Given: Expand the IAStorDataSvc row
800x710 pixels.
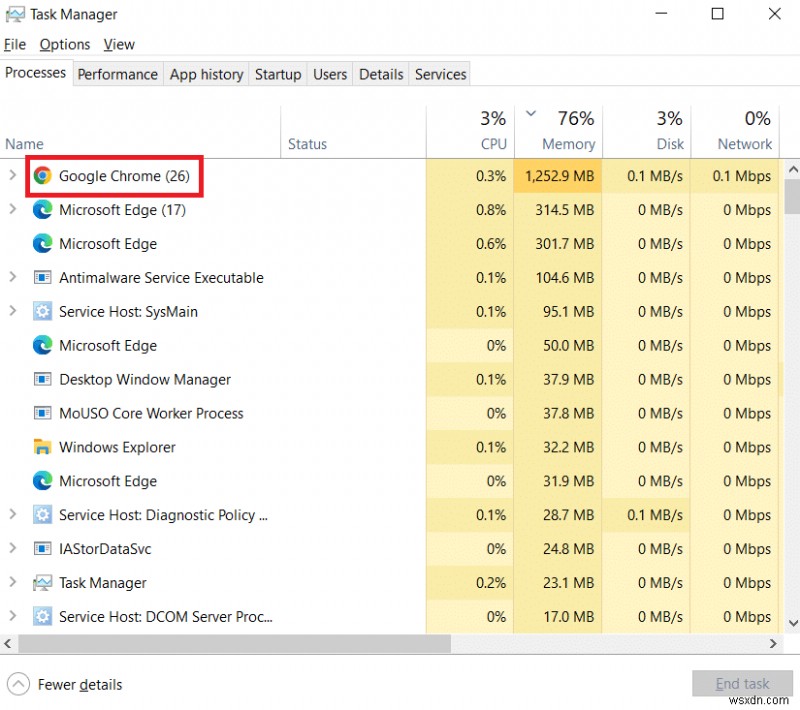Looking at the screenshot, I should (x=13, y=548).
